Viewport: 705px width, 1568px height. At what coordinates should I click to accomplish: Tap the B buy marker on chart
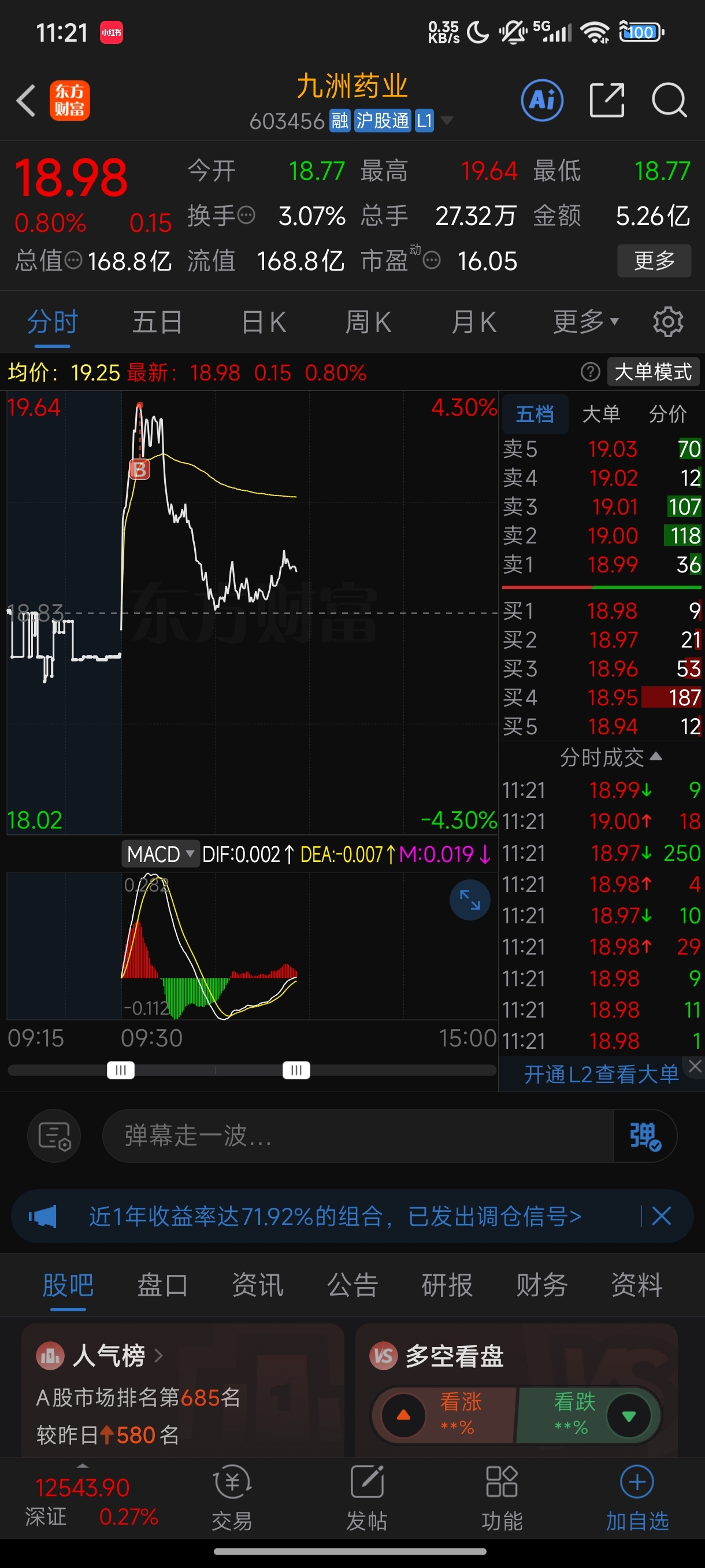139,469
